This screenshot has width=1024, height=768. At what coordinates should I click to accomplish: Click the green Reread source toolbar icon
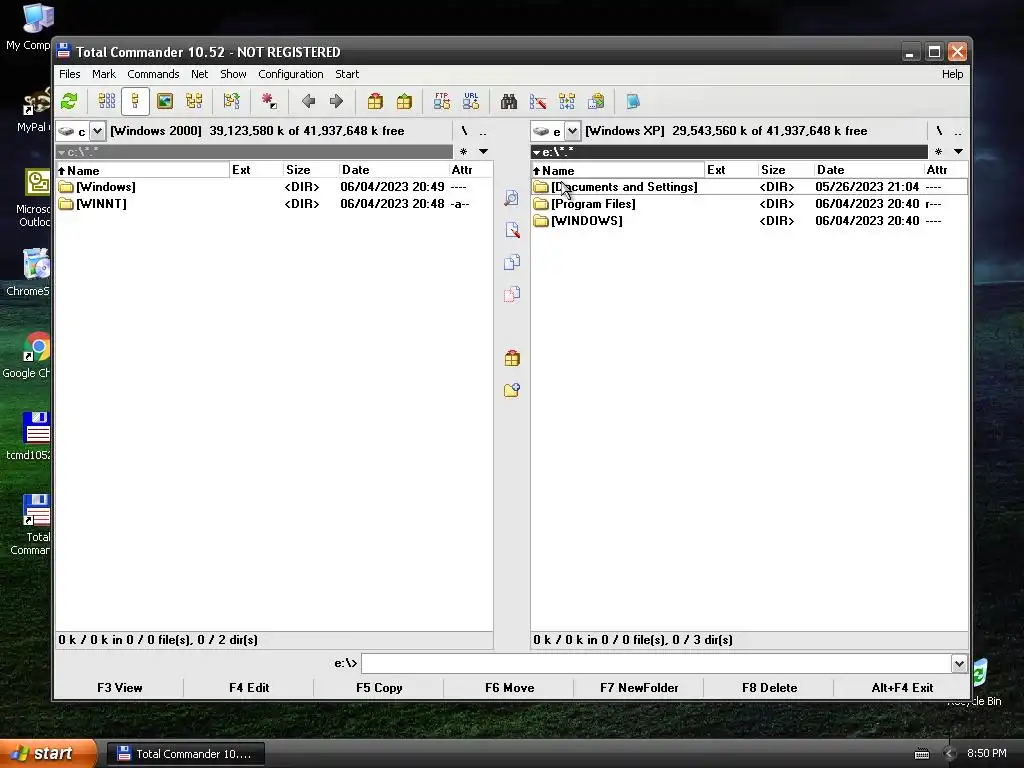click(x=69, y=101)
